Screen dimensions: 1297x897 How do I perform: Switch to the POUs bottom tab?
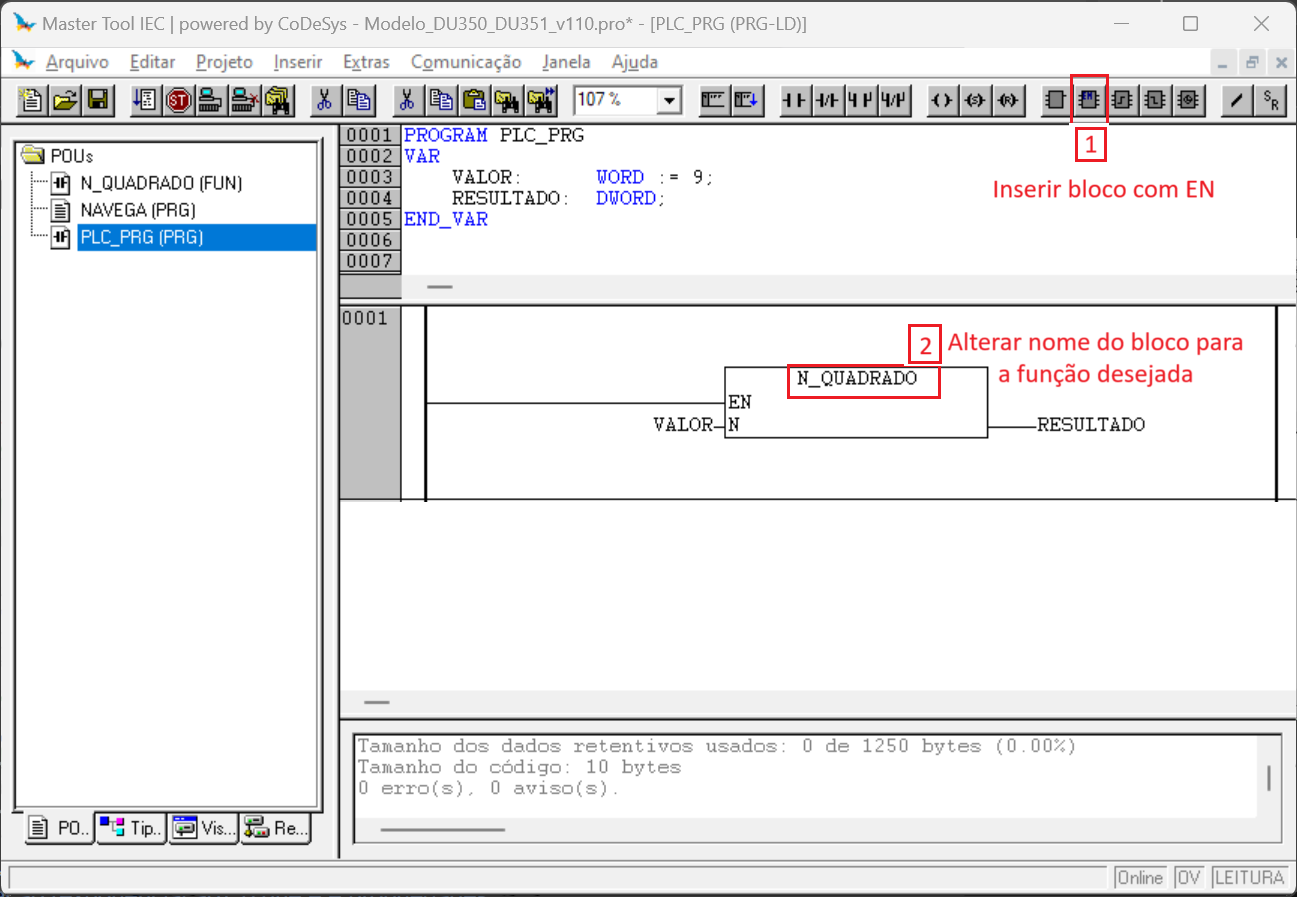(59, 828)
